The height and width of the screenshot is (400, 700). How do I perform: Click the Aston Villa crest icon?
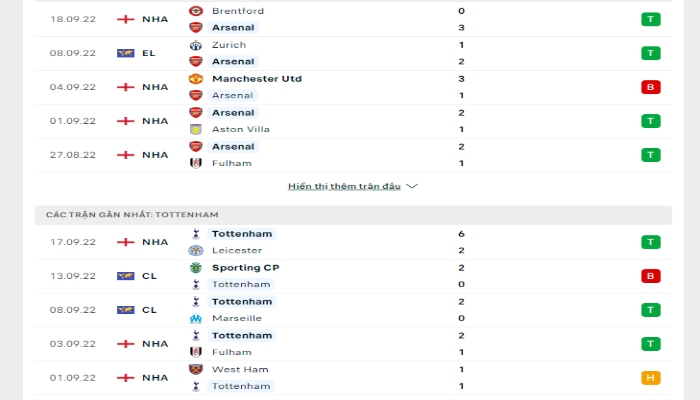[196, 129]
